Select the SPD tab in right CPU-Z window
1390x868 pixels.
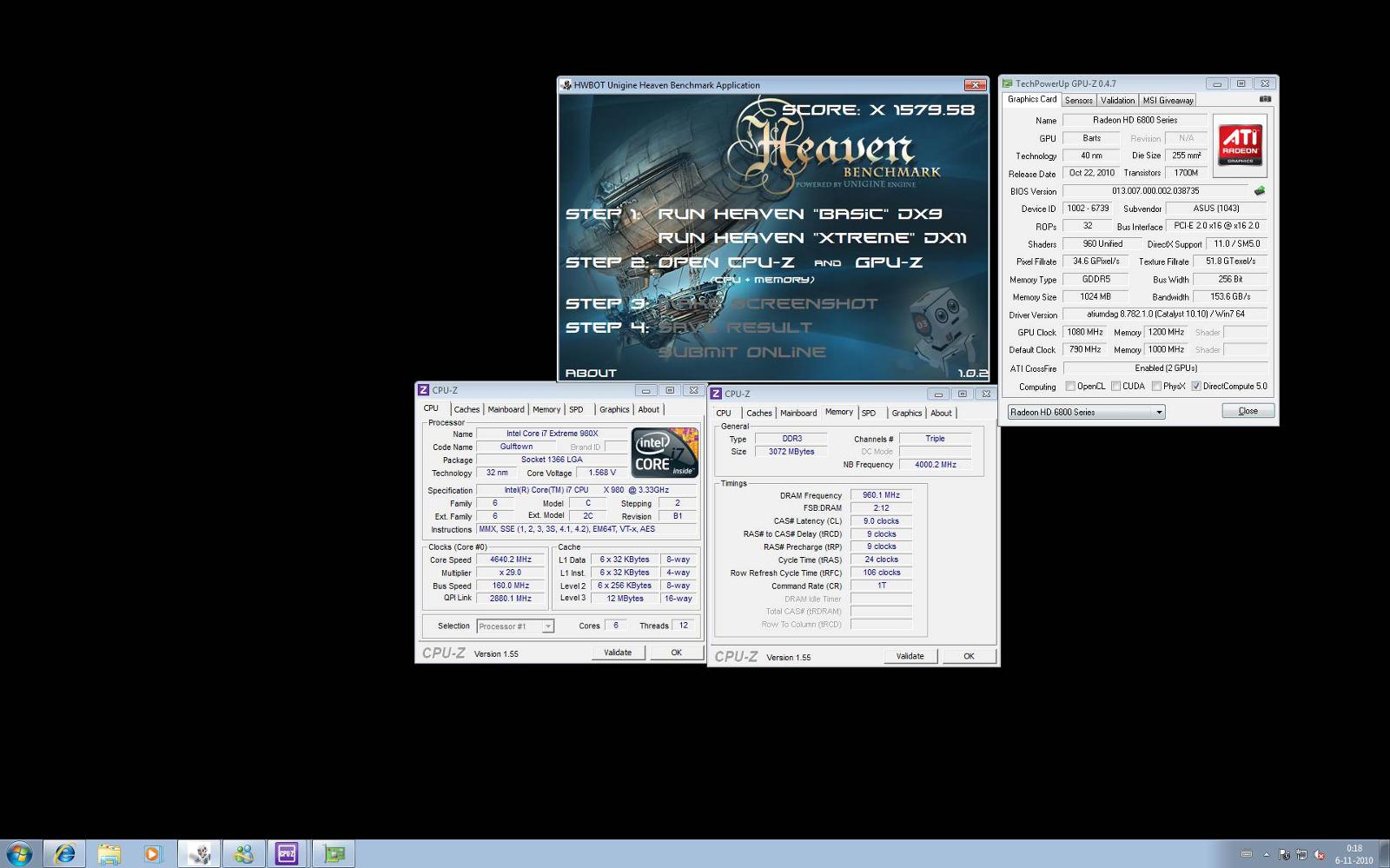(x=869, y=413)
